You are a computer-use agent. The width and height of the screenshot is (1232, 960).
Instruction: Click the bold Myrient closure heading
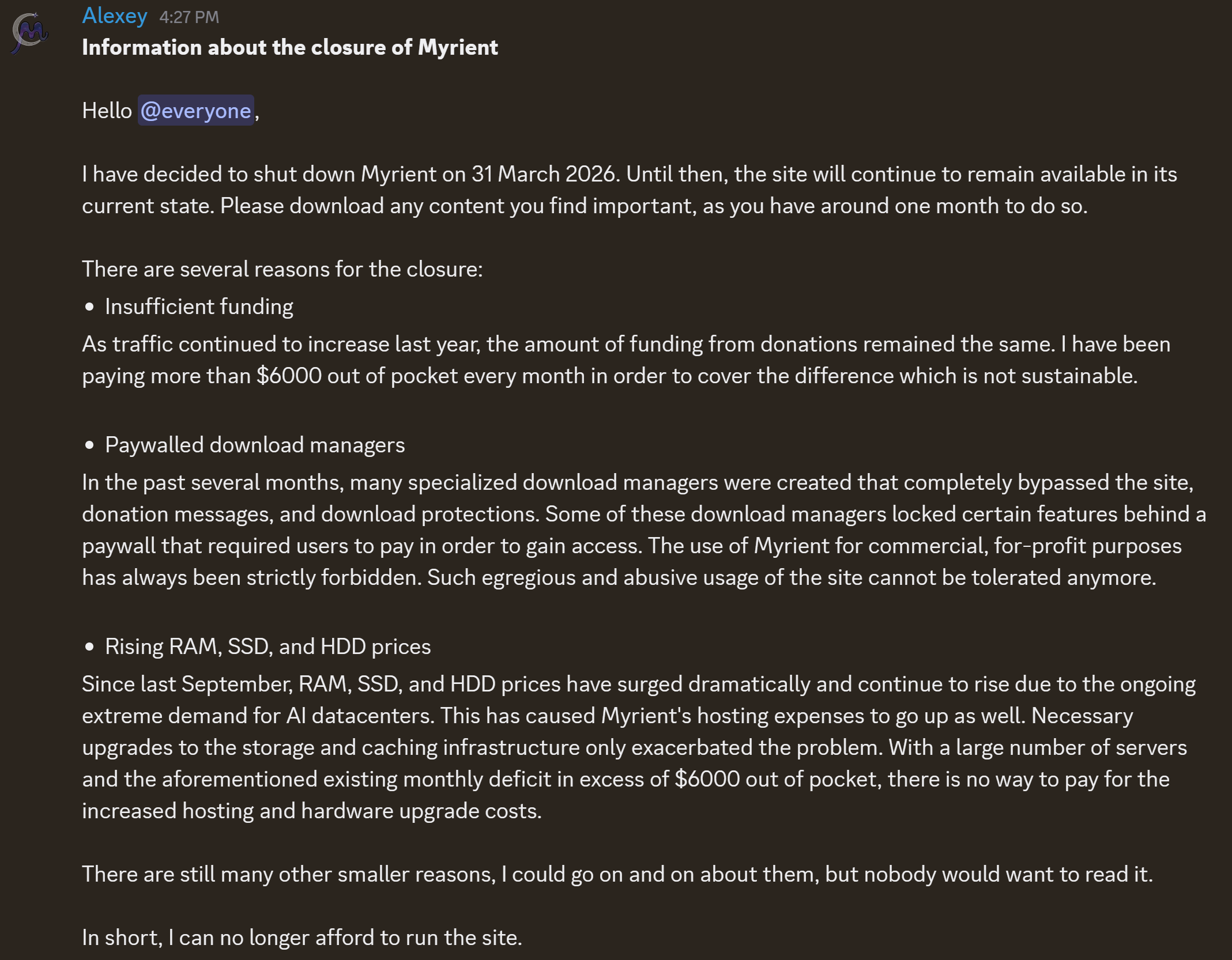pos(289,47)
